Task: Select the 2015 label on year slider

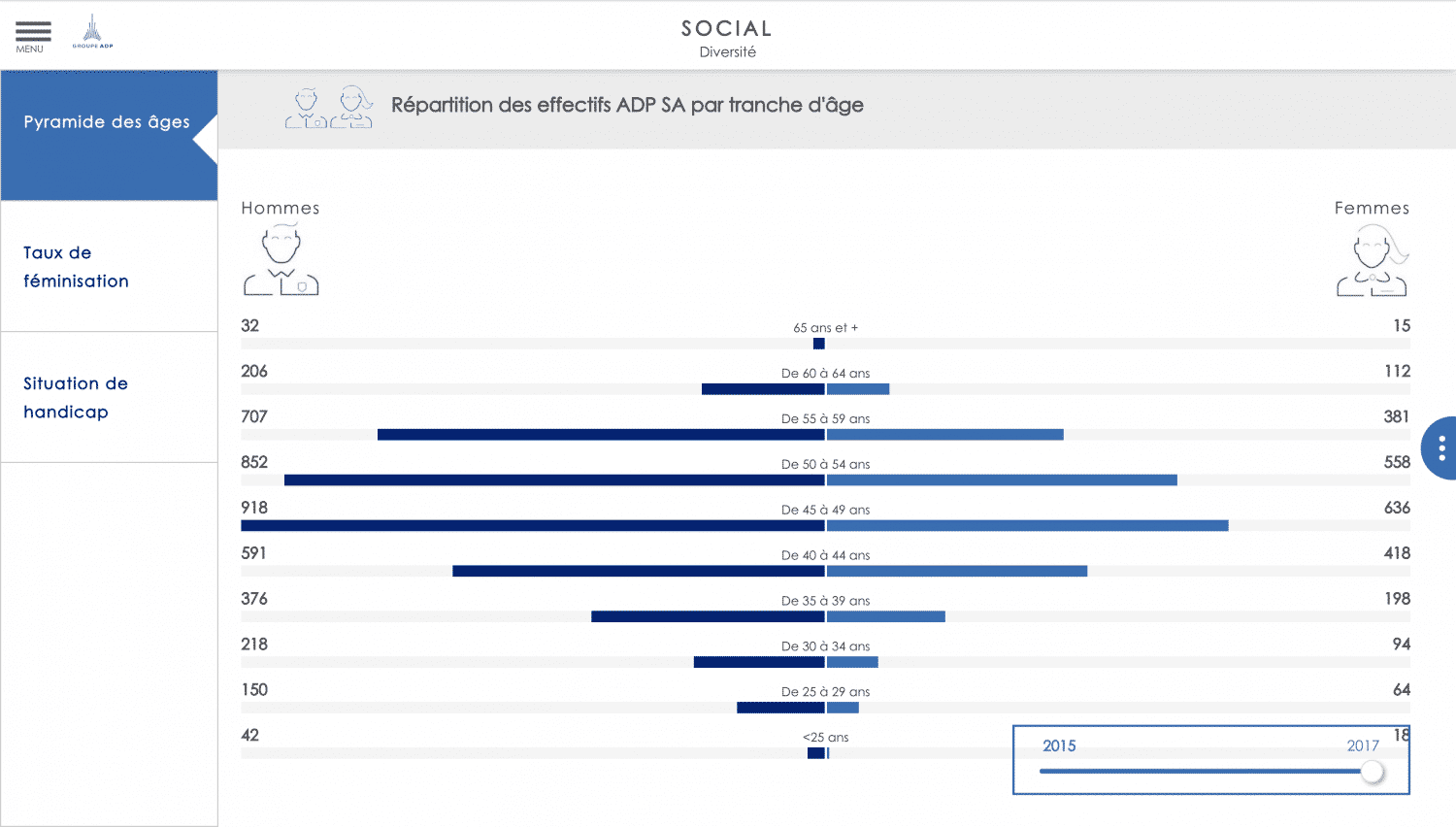Action: 1059,745
